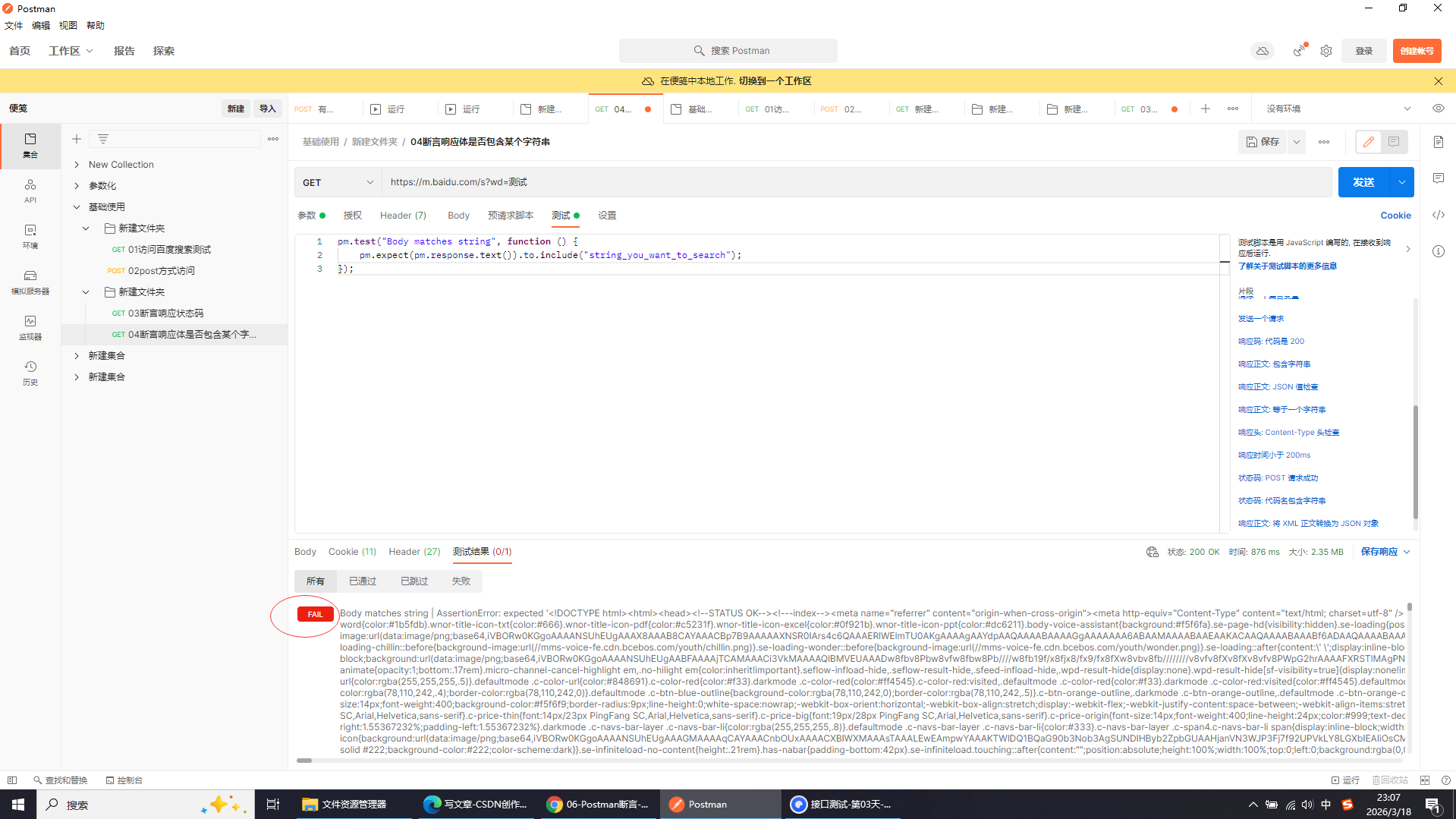Open the Save dropdown arrow

click(1297, 142)
